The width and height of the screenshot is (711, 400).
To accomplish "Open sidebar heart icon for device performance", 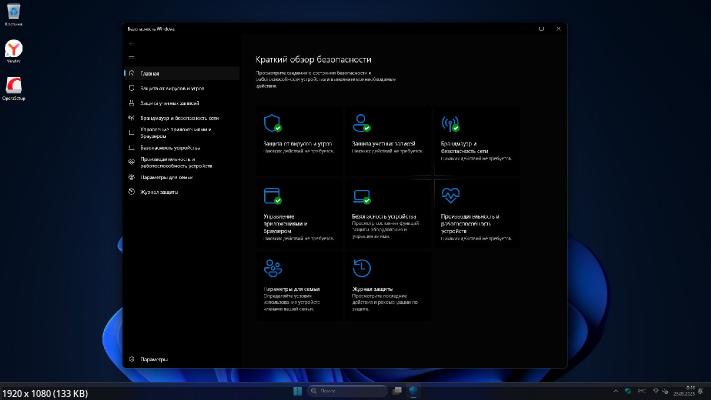I will click(x=131, y=162).
